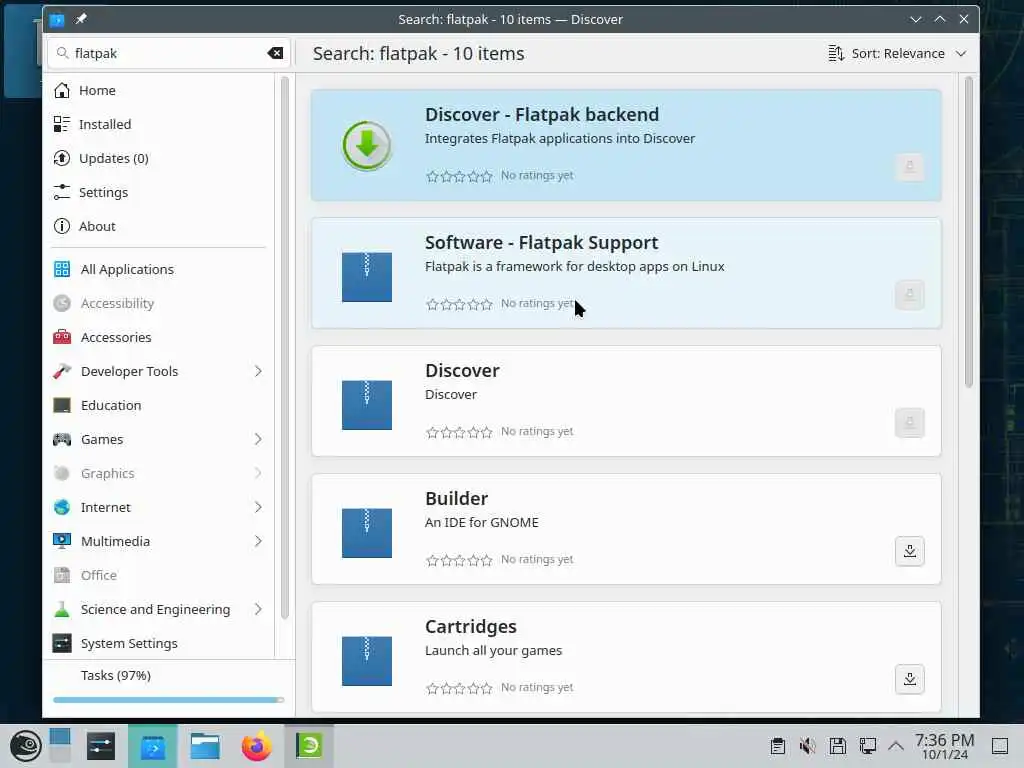The image size is (1024, 768).
Task: Click the Accessories toolbox icon
Action: point(62,337)
